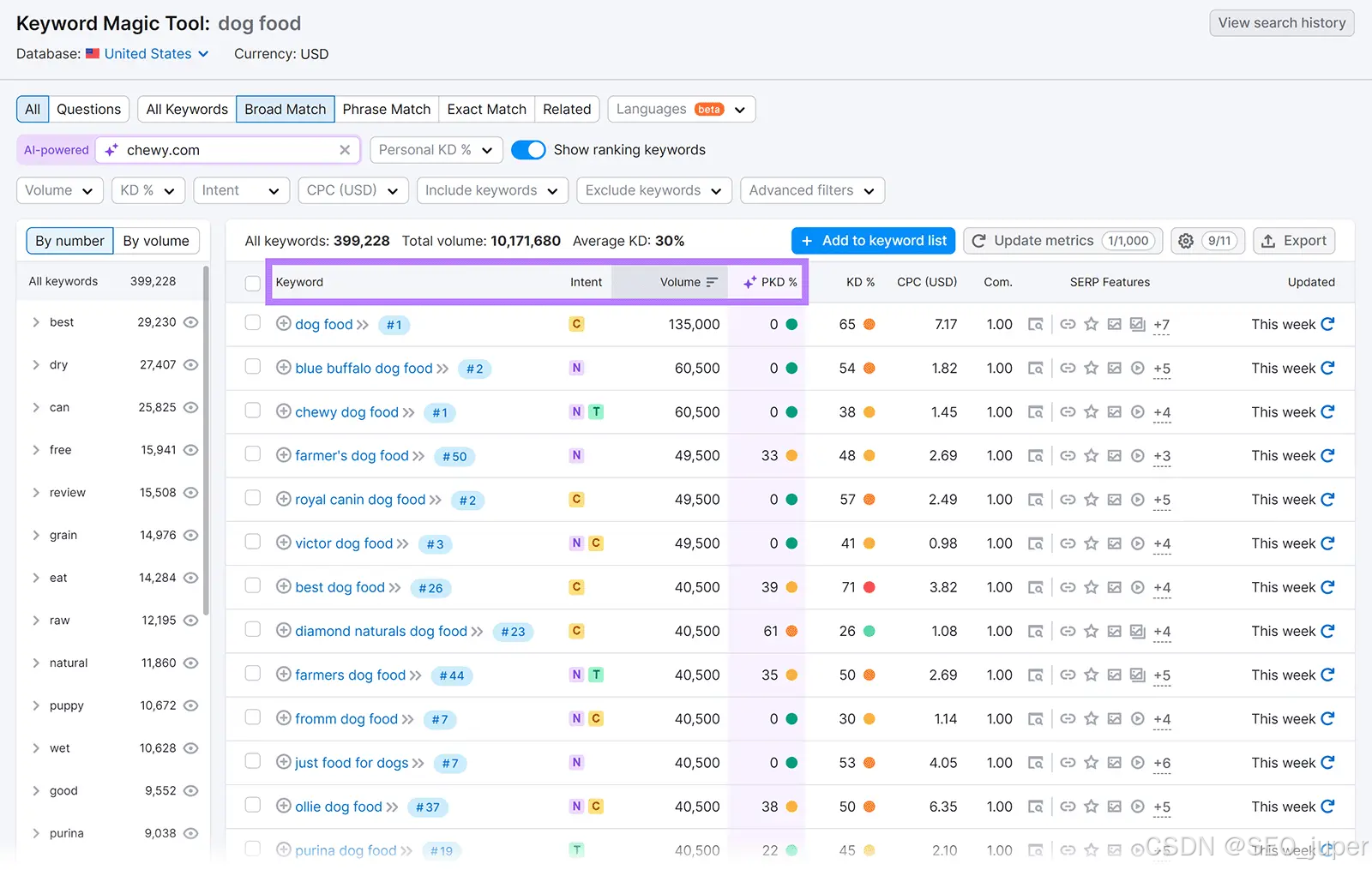The image size is (1372, 870).
Task: Click the plus icon beside dog food keyword
Action: 284,324
